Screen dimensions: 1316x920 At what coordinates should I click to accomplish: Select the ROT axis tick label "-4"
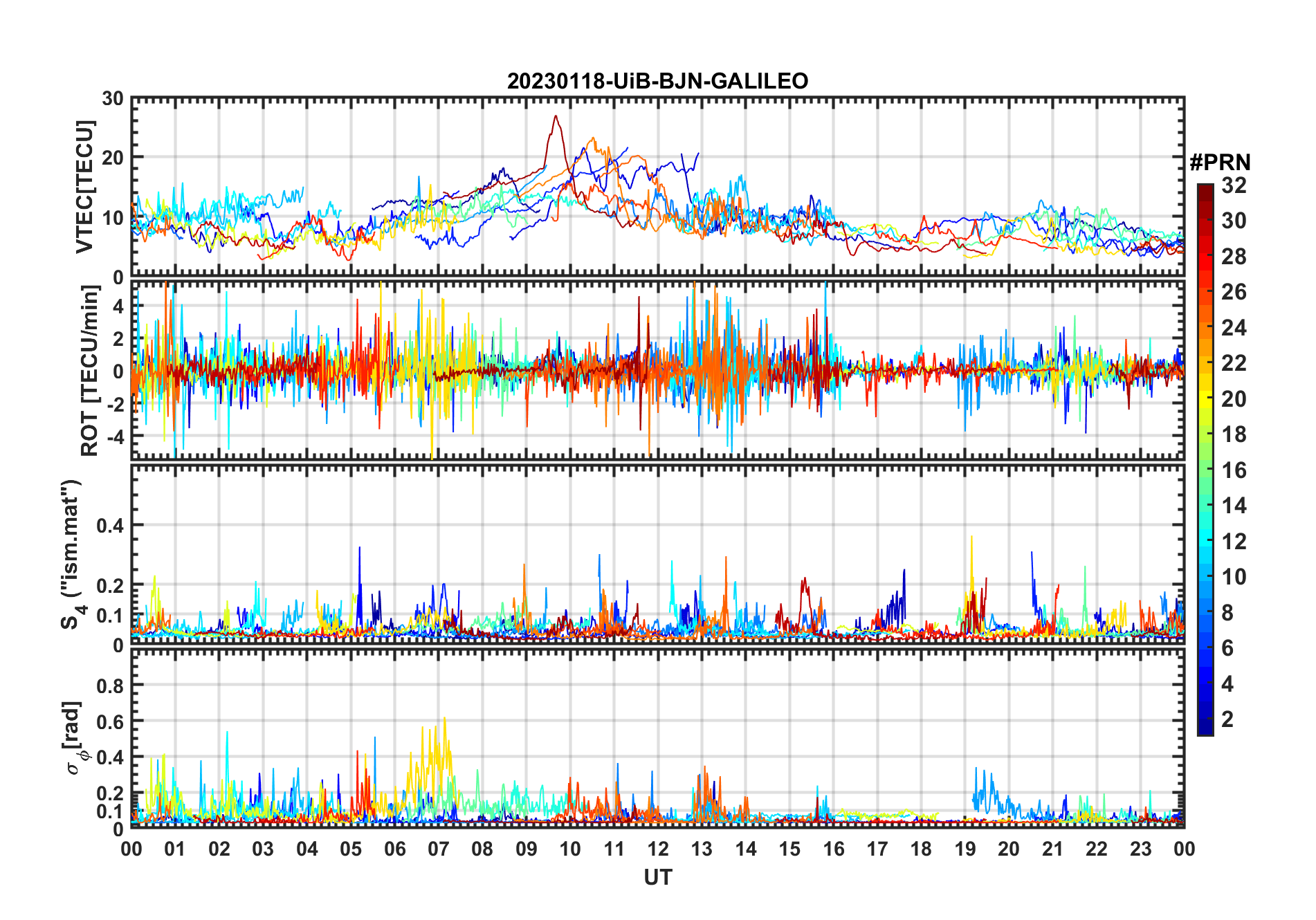point(116,436)
